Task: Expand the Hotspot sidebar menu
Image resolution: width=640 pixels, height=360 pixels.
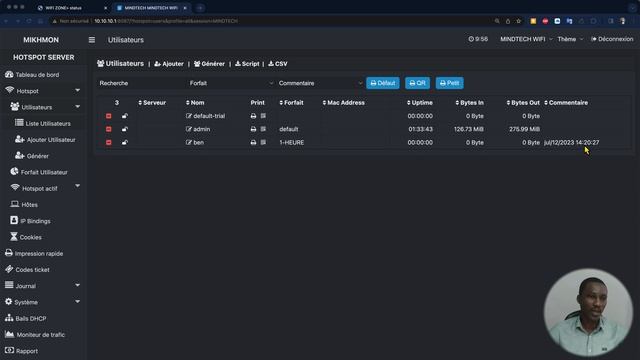Action: click(x=43, y=91)
